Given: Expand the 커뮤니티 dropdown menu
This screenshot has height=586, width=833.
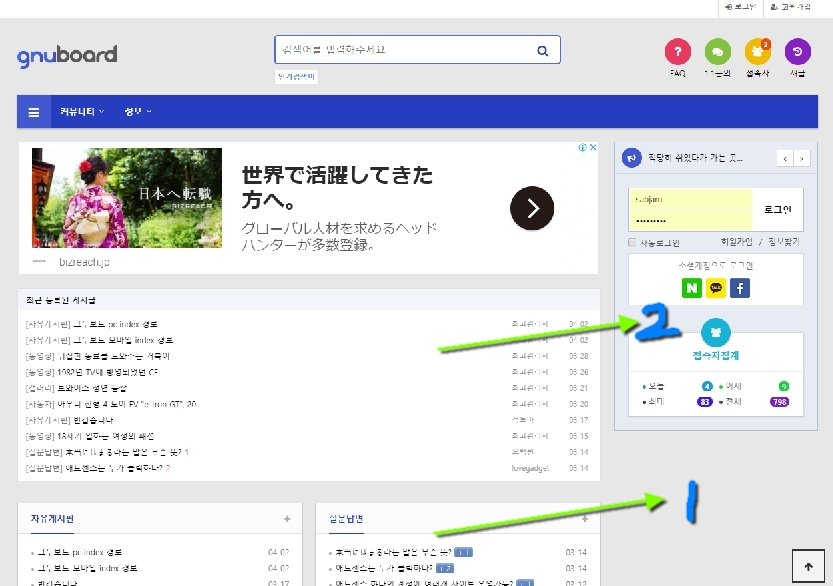Looking at the screenshot, I should pyautogui.click(x=82, y=112).
